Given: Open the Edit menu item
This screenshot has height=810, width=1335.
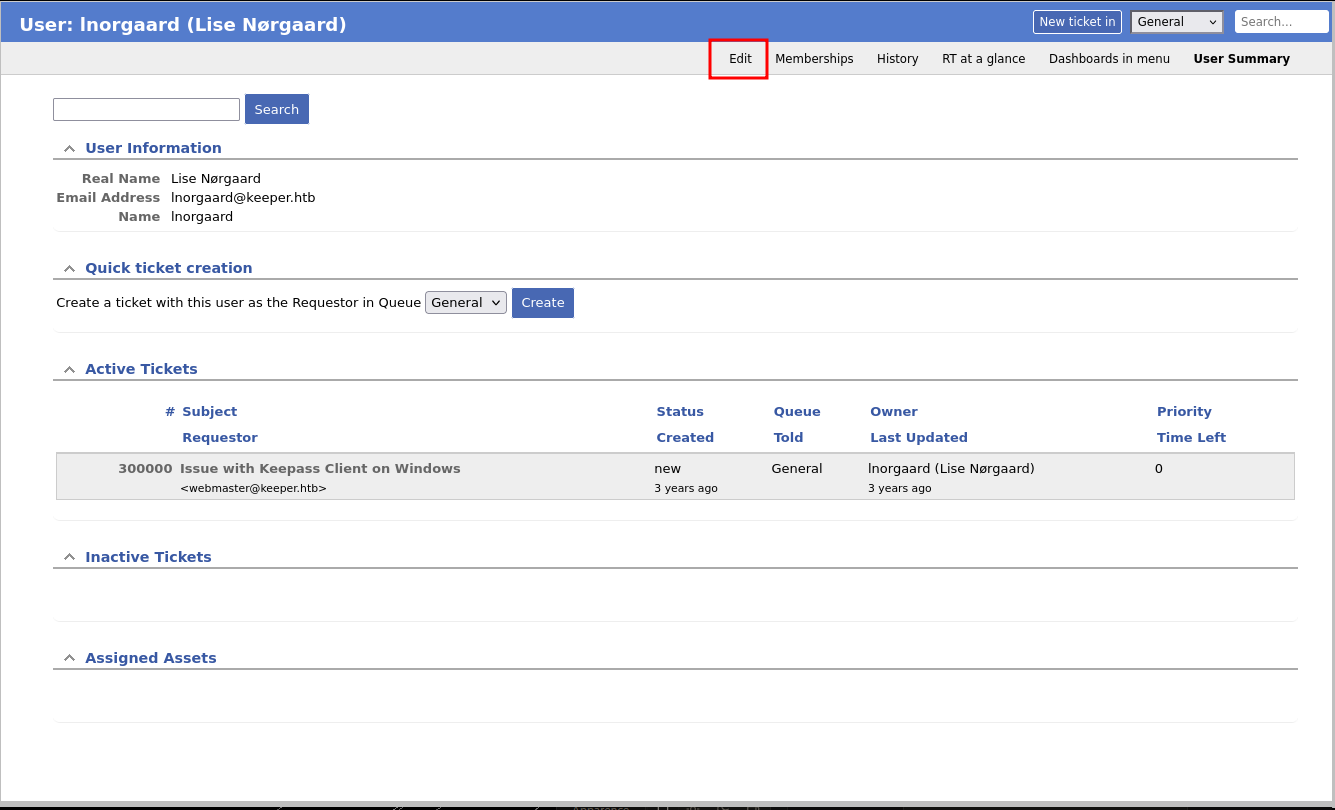Looking at the screenshot, I should click(x=740, y=59).
